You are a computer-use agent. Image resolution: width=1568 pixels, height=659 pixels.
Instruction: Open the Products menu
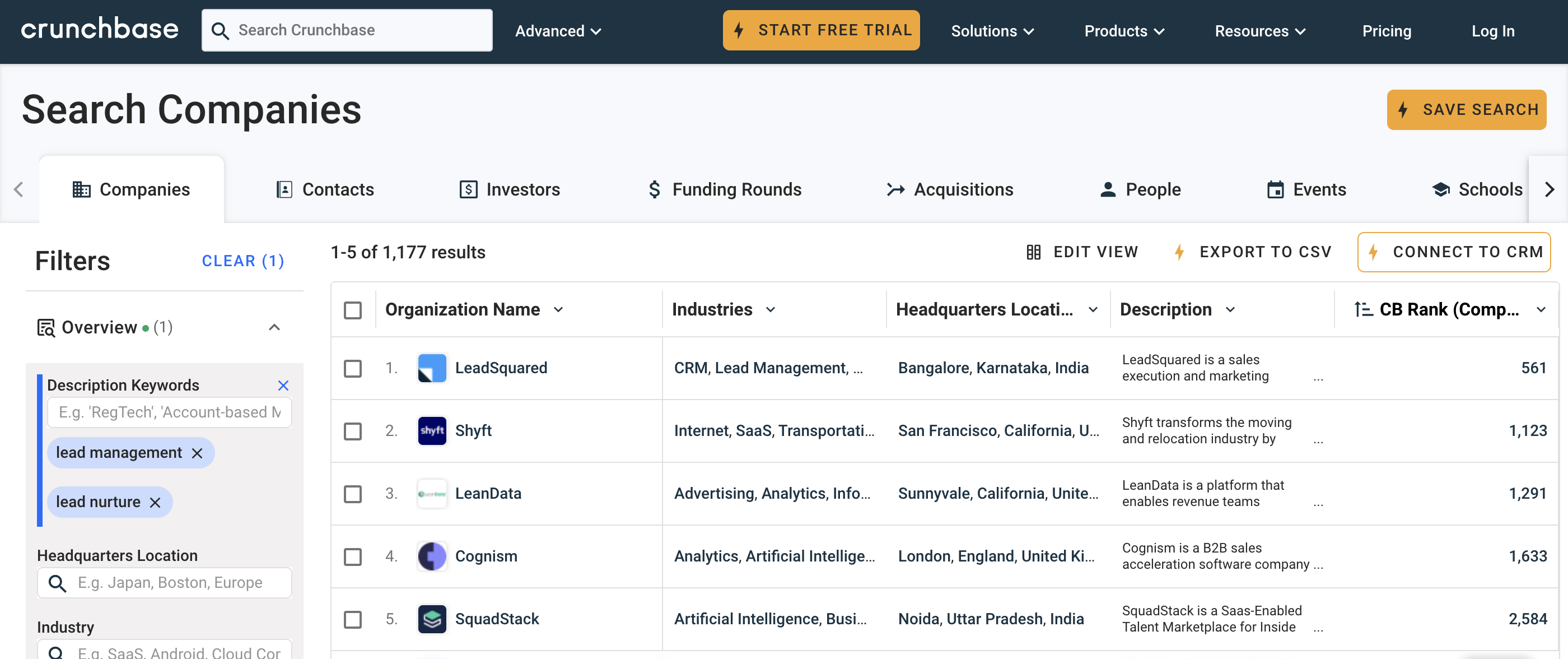point(1124,31)
